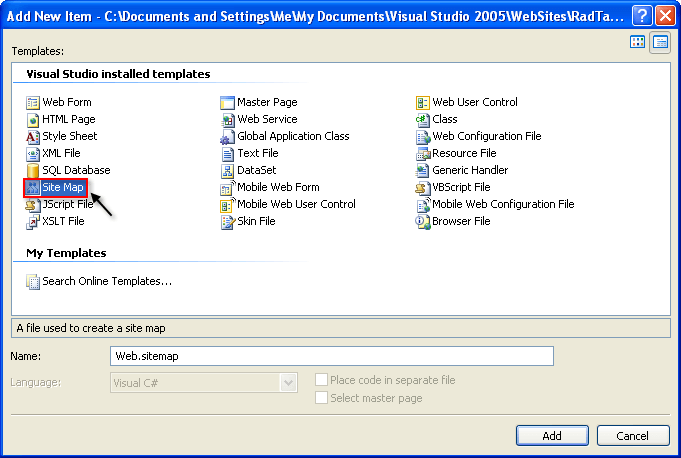The image size is (681, 458).
Task: Select the Browser File template icon
Action: tap(423, 221)
